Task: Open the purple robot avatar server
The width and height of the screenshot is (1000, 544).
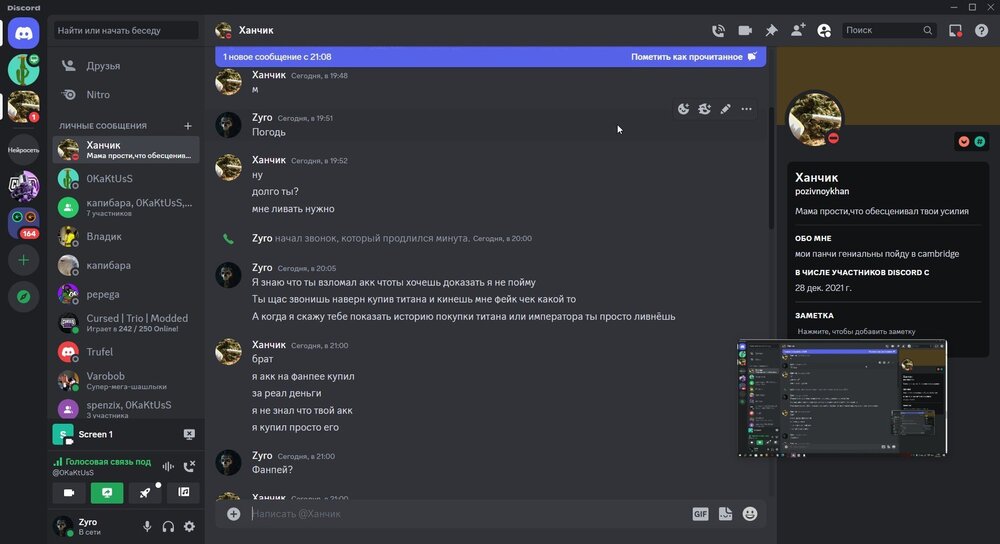Action: tap(24, 186)
